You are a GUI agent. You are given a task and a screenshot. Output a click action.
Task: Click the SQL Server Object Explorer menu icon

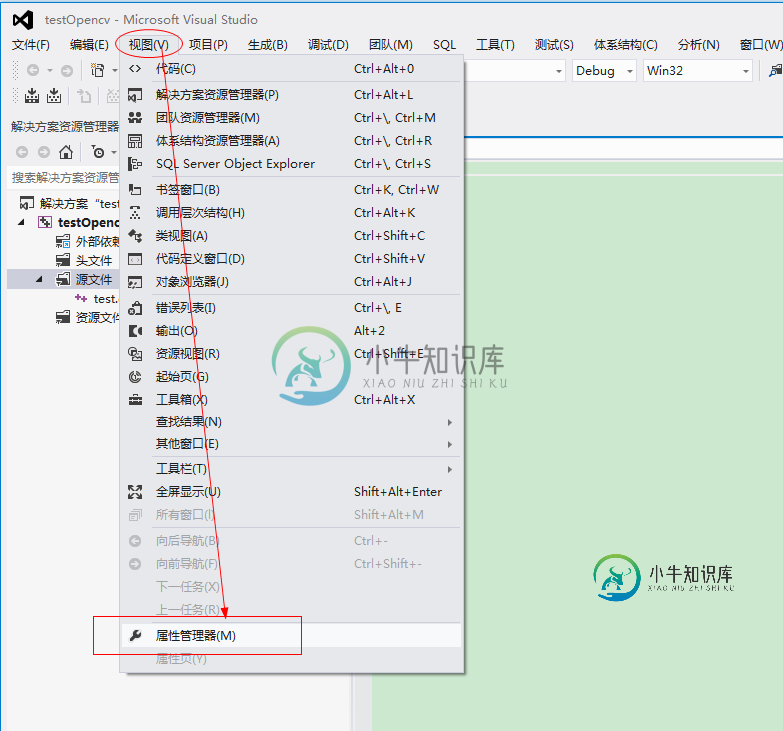tap(135, 164)
